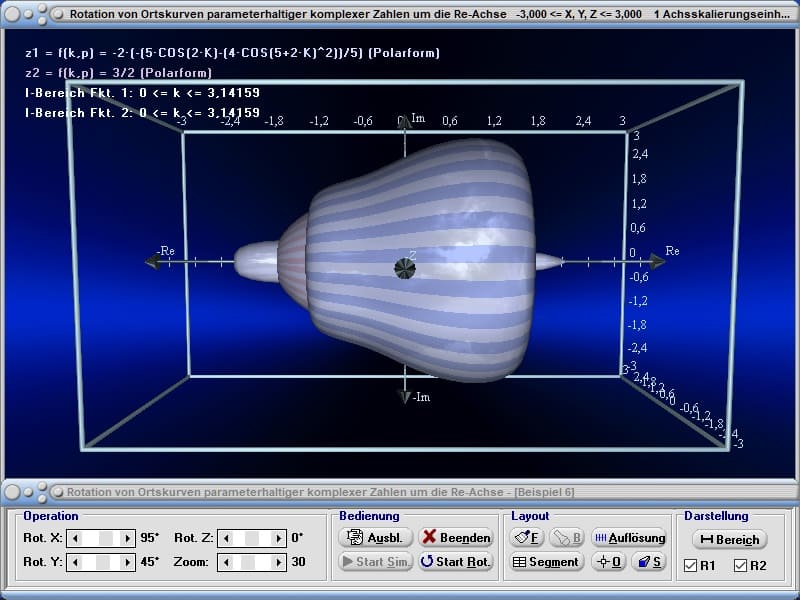Click the Im axis label at top
This screenshot has width=800, height=600.
[x=418, y=118]
